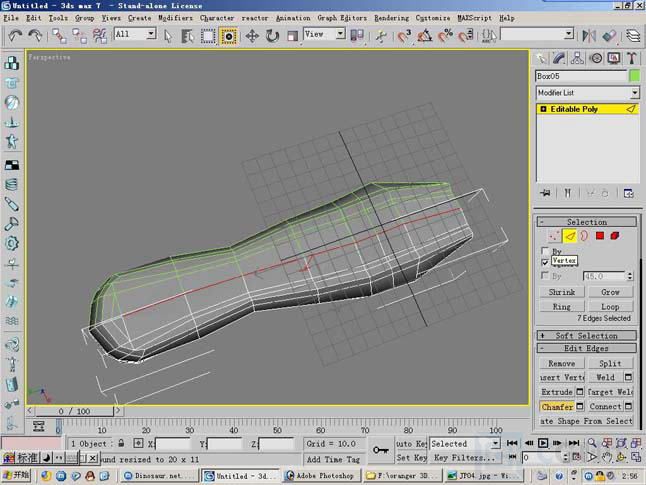Click the time slider 0 / 100 handle
646x485 pixels.
[x=74, y=411]
